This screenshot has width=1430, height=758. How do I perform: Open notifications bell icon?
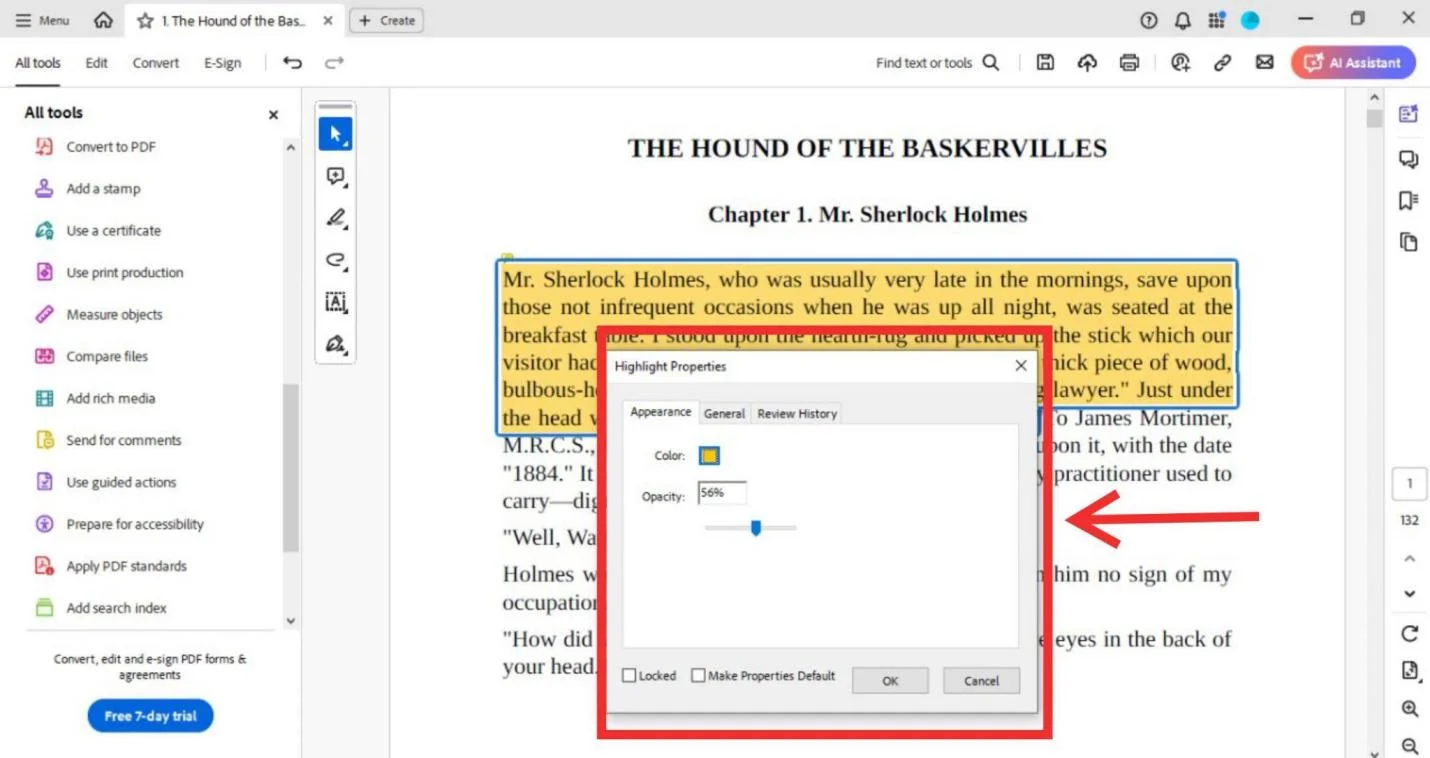click(x=1183, y=20)
